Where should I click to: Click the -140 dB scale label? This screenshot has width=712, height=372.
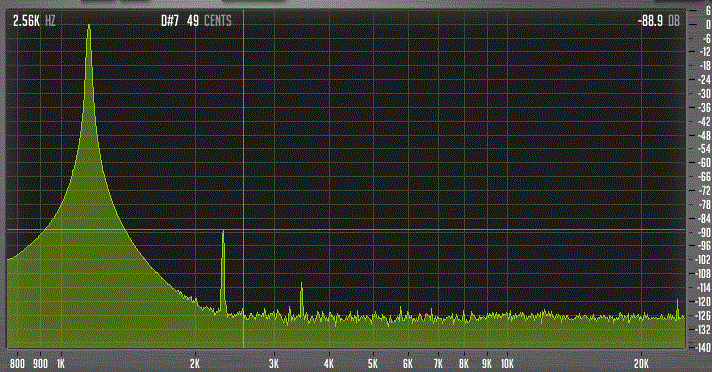point(703,347)
